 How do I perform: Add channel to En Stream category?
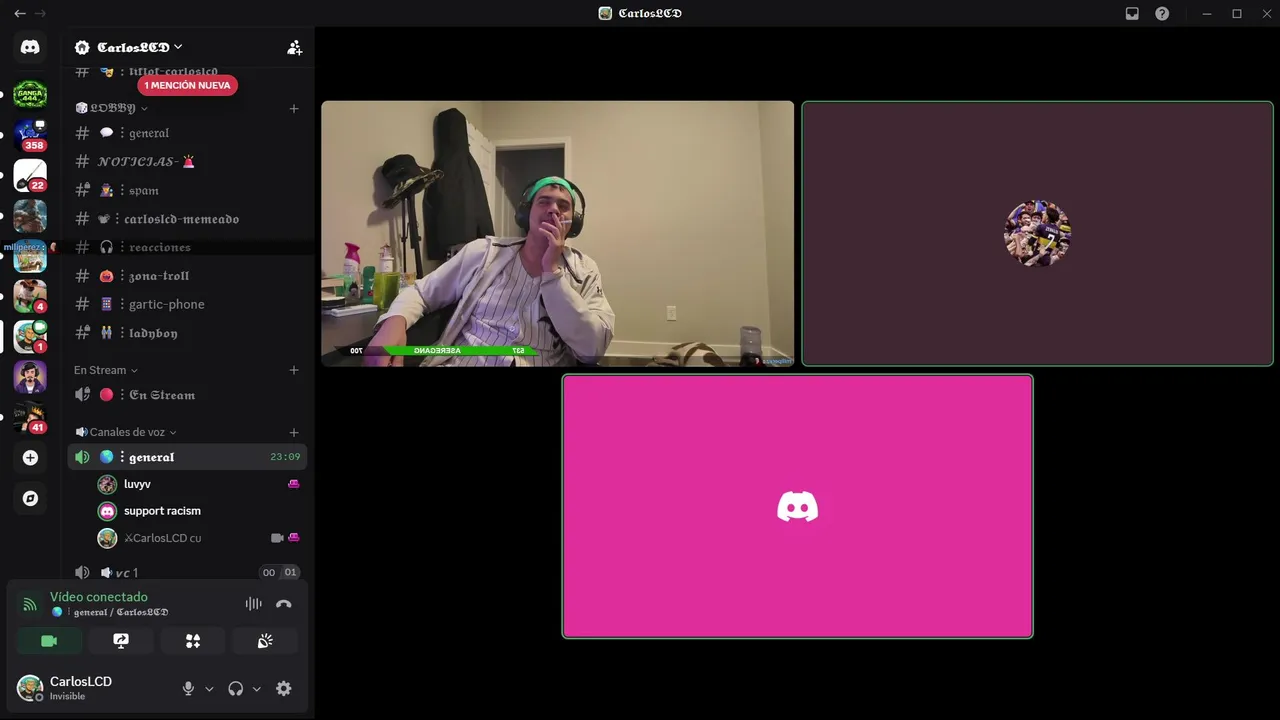(x=294, y=370)
